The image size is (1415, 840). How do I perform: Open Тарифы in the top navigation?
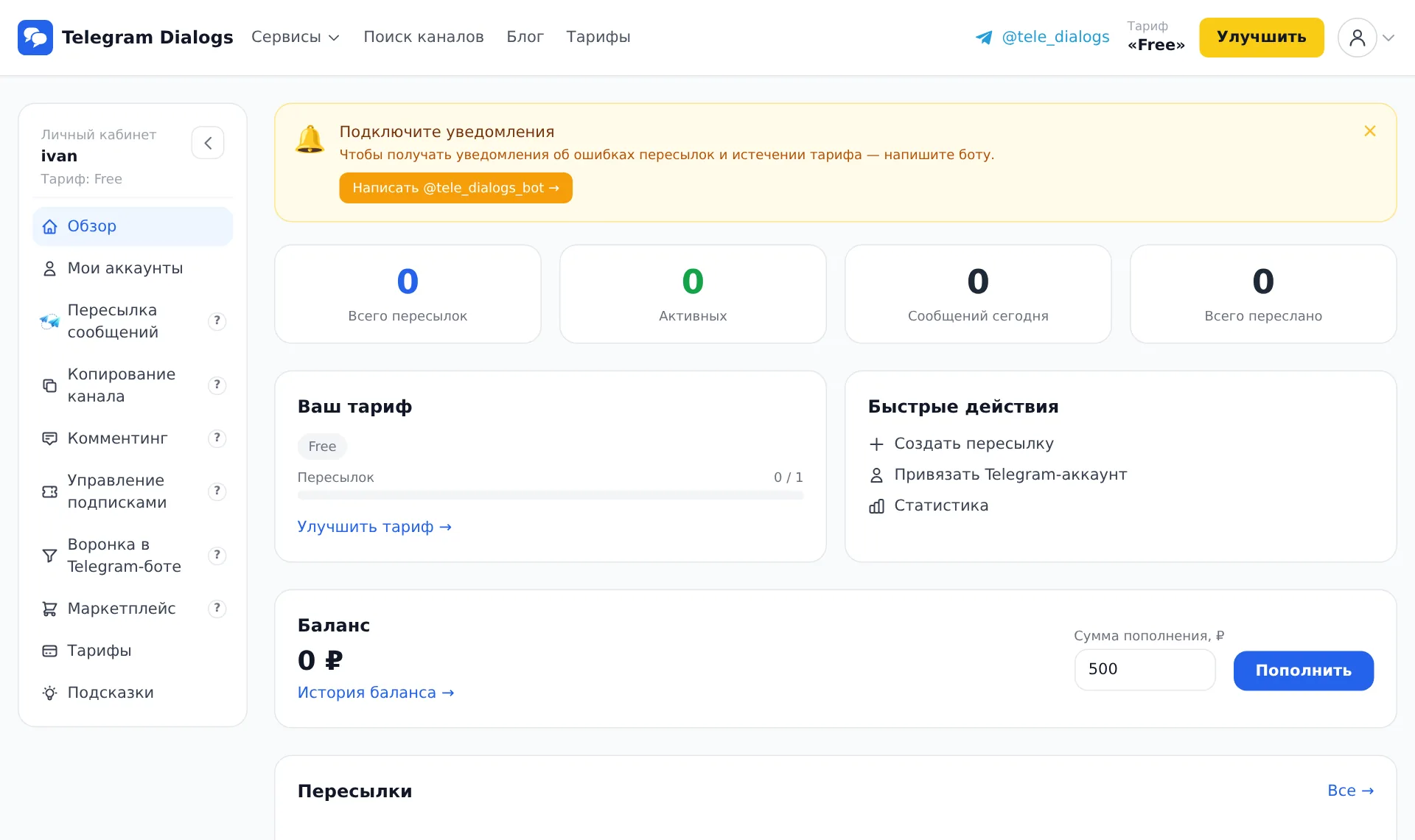(598, 37)
